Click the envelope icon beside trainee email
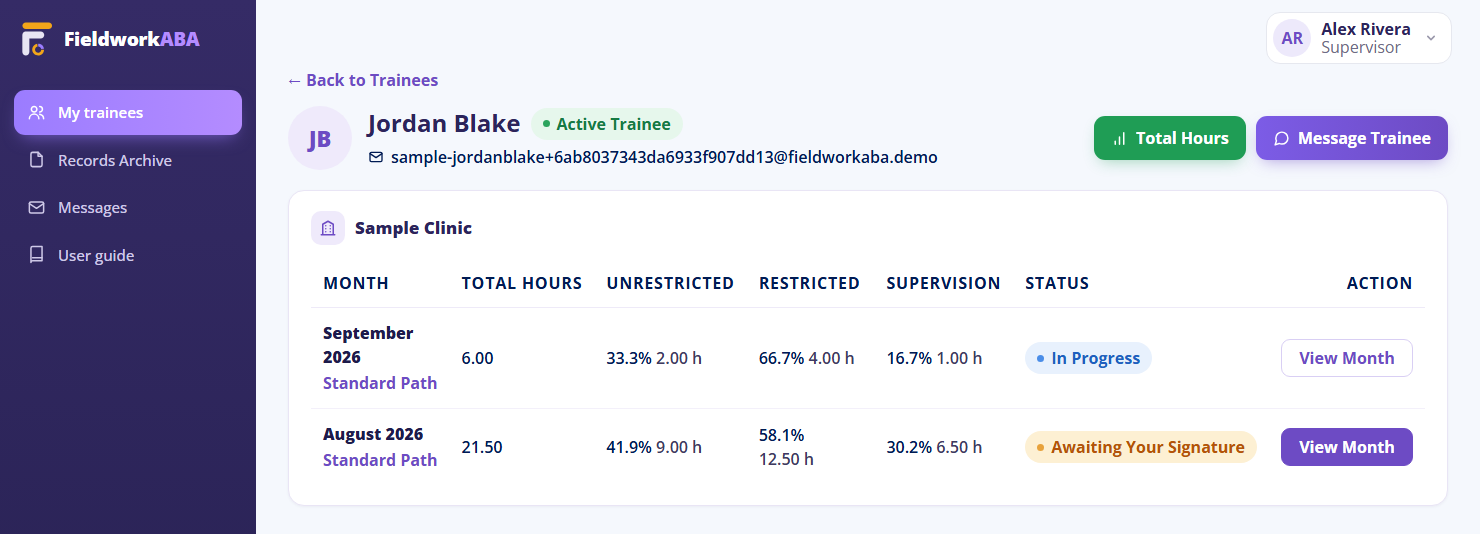This screenshot has height=534, width=1480. (376, 157)
